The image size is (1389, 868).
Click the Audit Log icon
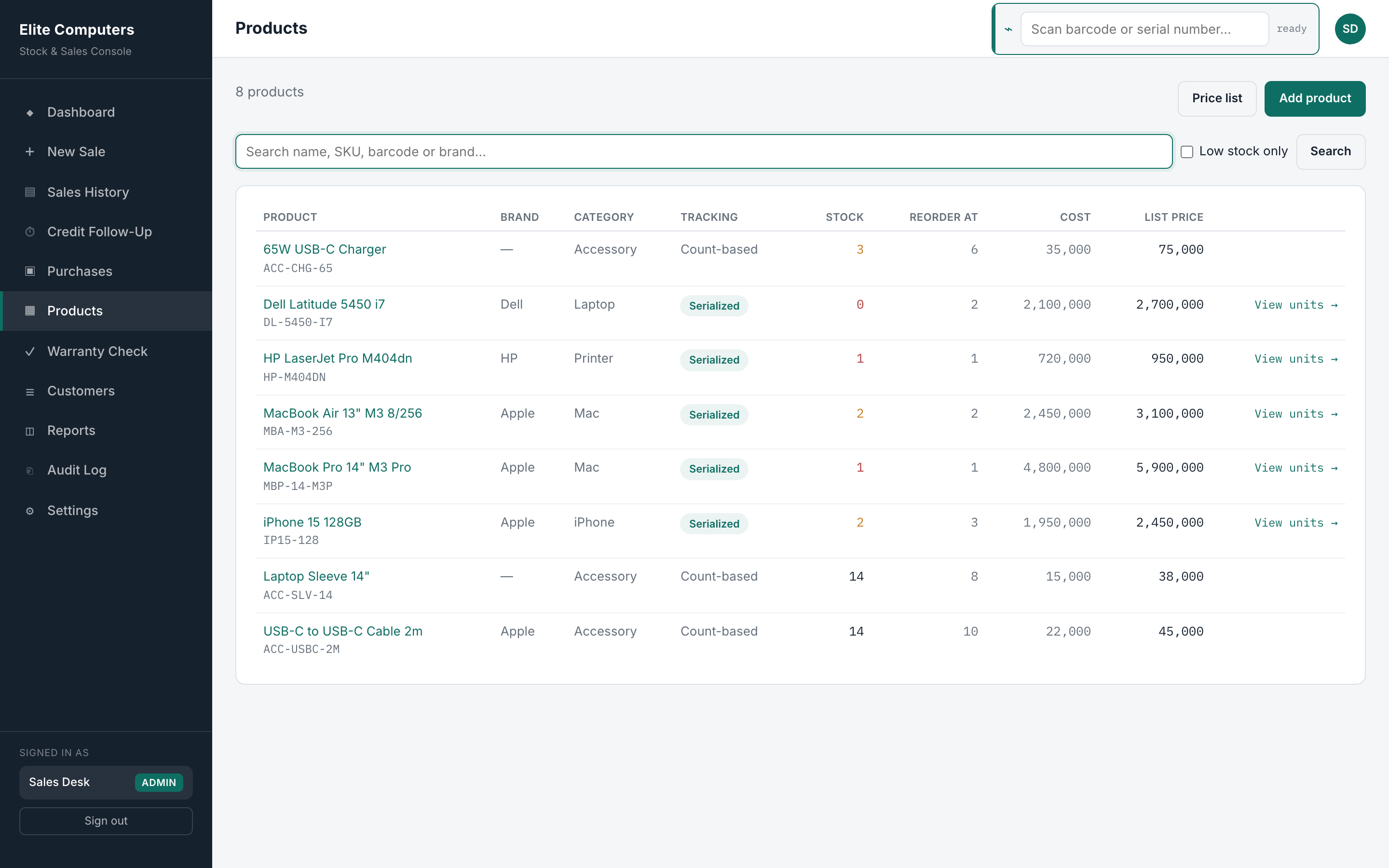[30, 471]
